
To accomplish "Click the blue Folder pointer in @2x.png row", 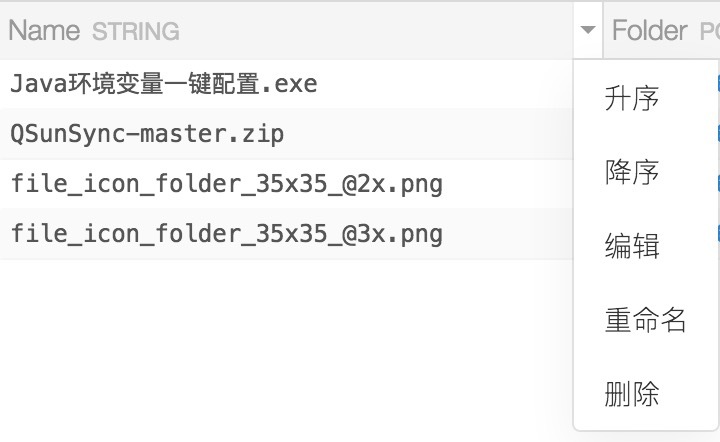I will point(718,183).
